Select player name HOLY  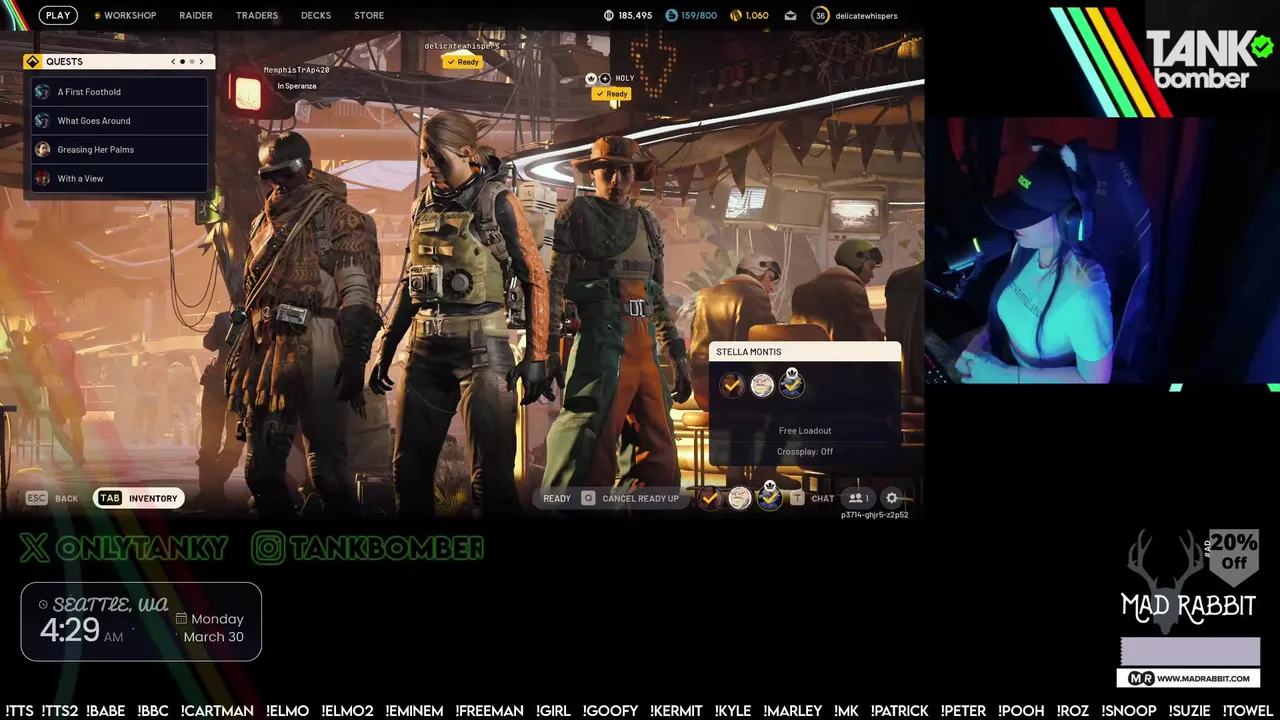625,78
